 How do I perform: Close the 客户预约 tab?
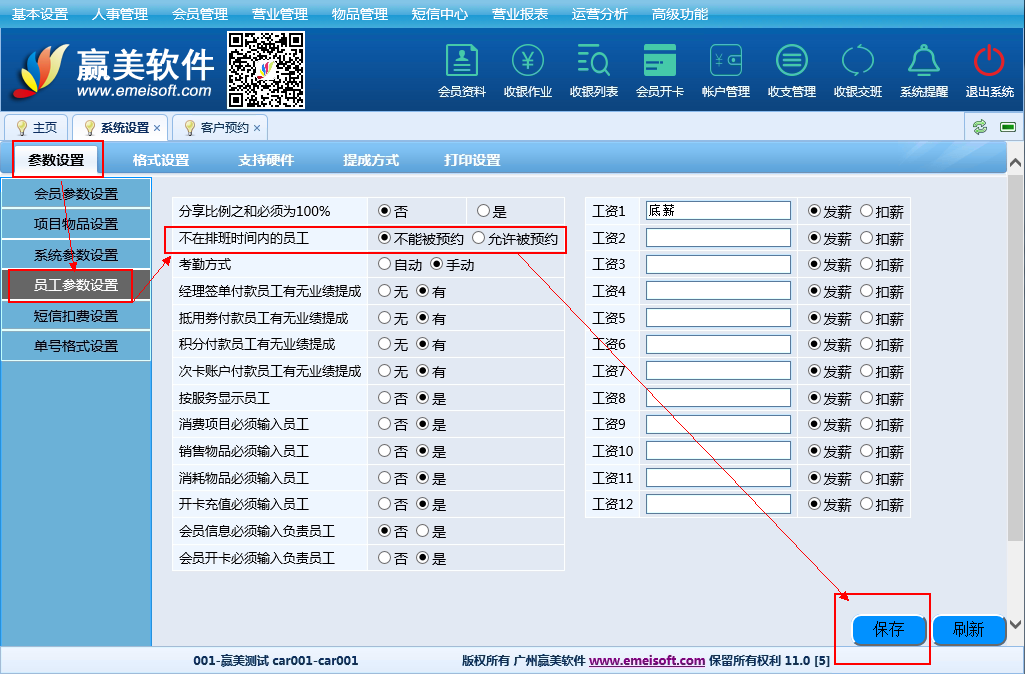click(257, 128)
